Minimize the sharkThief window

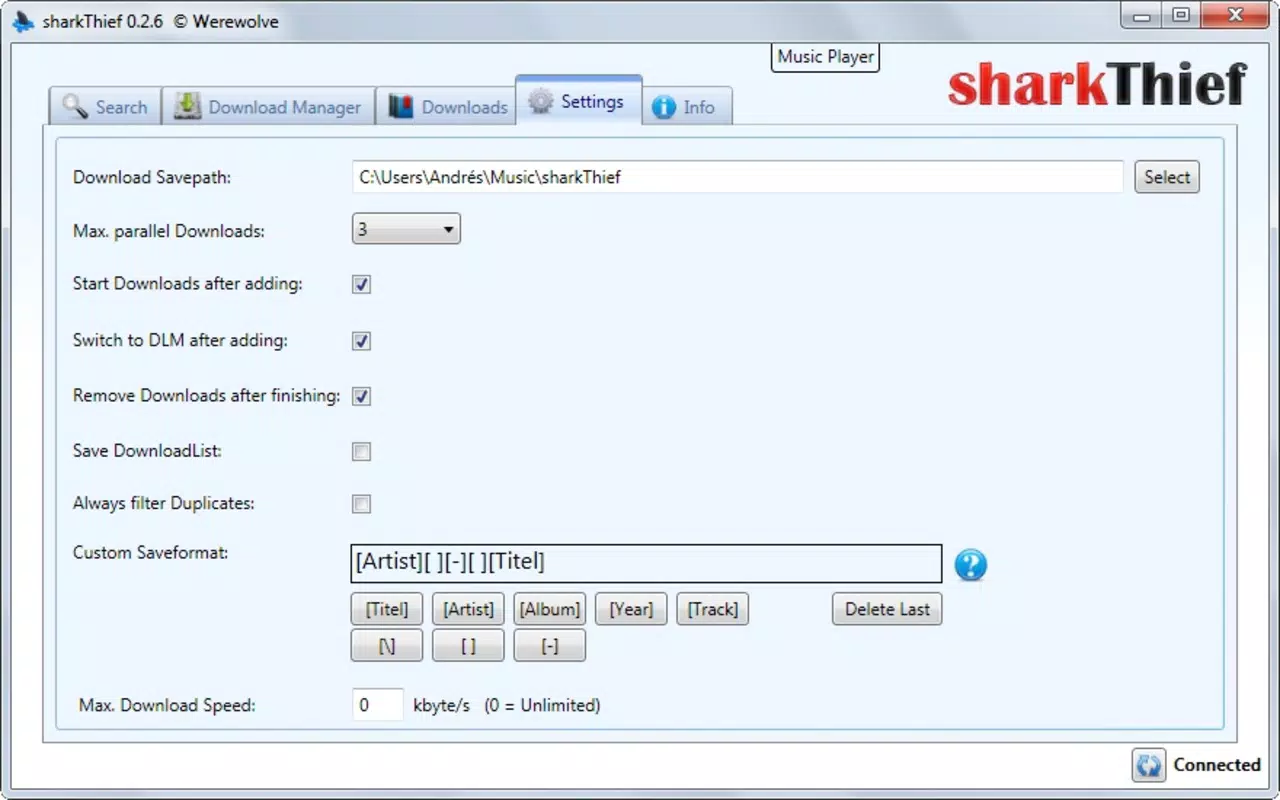(x=1143, y=15)
